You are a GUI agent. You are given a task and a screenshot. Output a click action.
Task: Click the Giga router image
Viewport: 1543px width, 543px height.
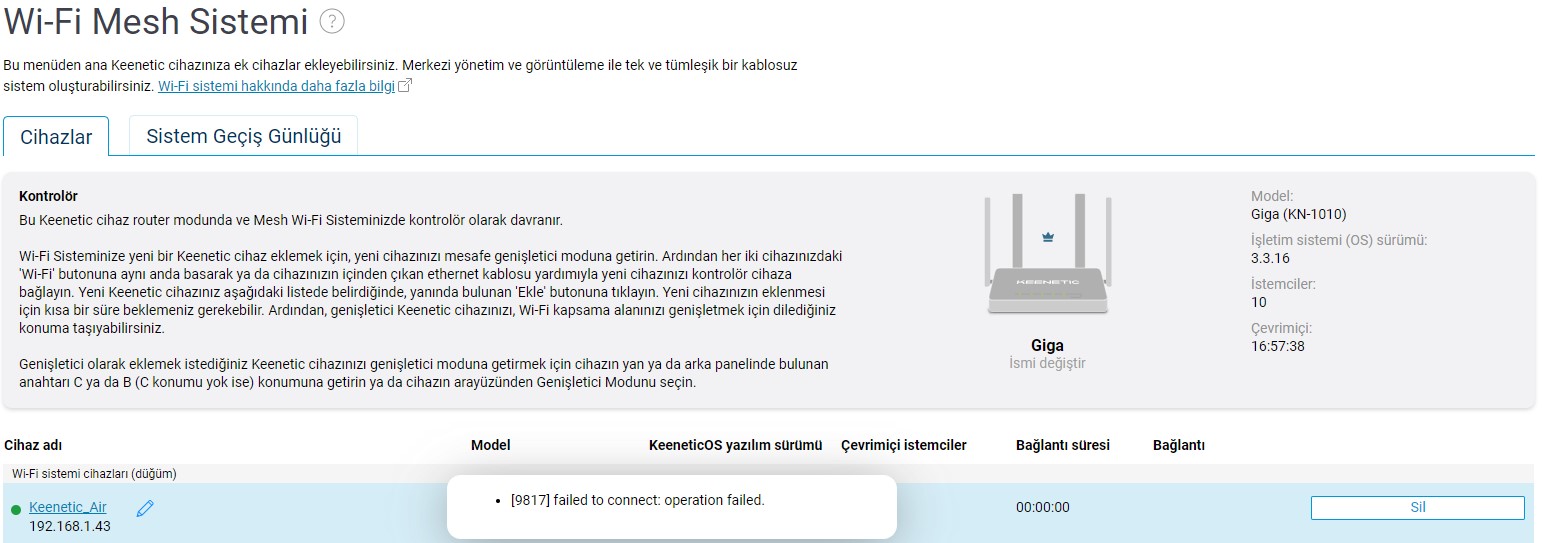click(x=1047, y=256)
